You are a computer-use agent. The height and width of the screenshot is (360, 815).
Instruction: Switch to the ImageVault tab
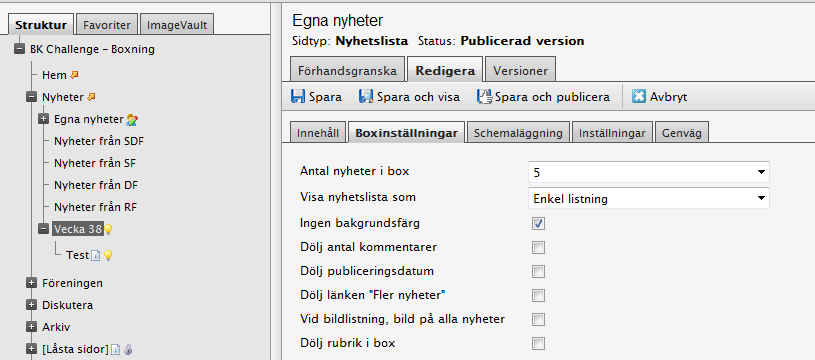click(x=177, y=25)
